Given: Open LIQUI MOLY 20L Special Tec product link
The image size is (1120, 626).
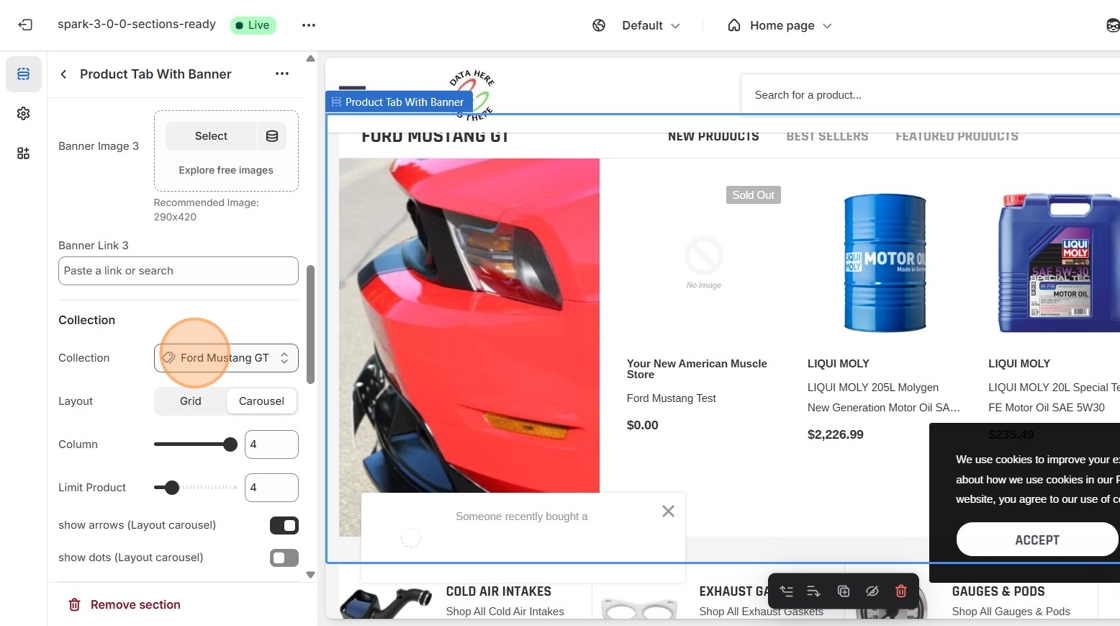Looking at the screenshot, I should [x=1054, y=397].
